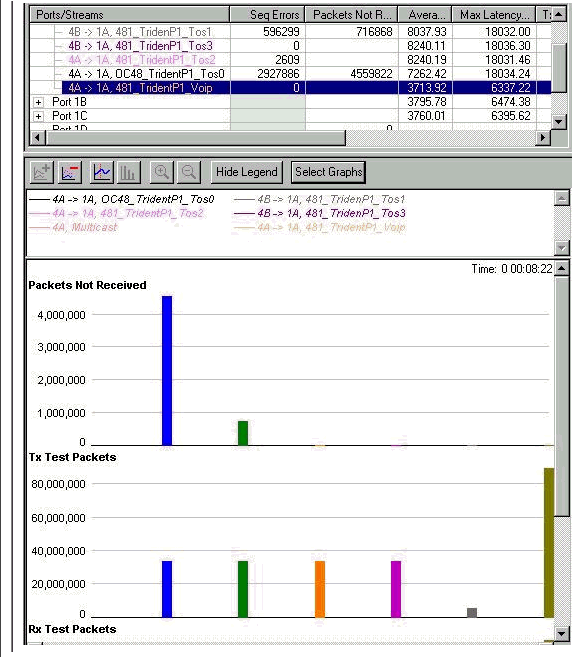The image size is (572, 657).
Task: Click the zoom in magnifier icon
Action: point(162,172)
